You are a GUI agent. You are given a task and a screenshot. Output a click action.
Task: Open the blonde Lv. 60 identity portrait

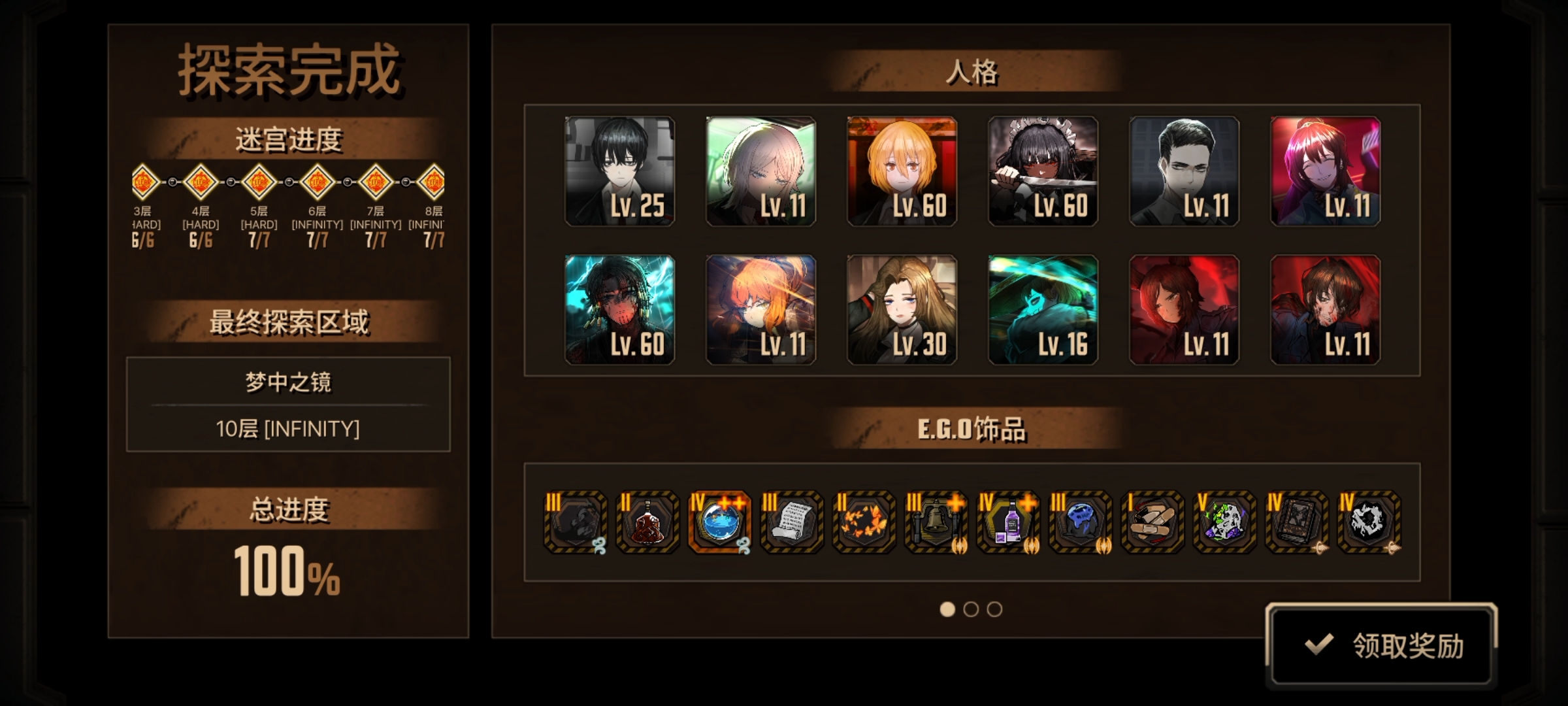pos(902,171)
